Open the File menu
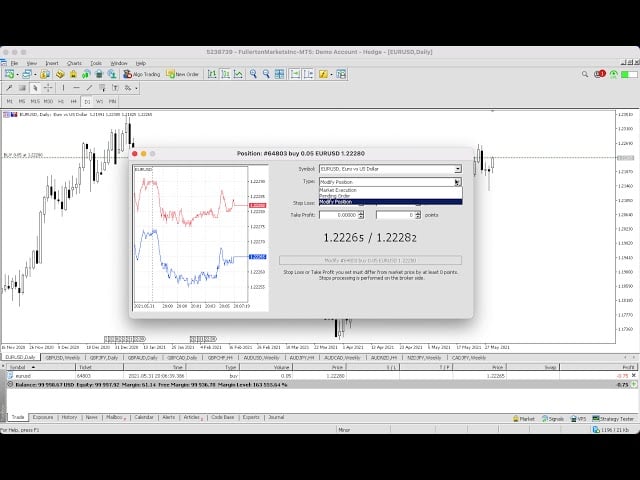This screenshot has height=480, width=640. point(14,63)
